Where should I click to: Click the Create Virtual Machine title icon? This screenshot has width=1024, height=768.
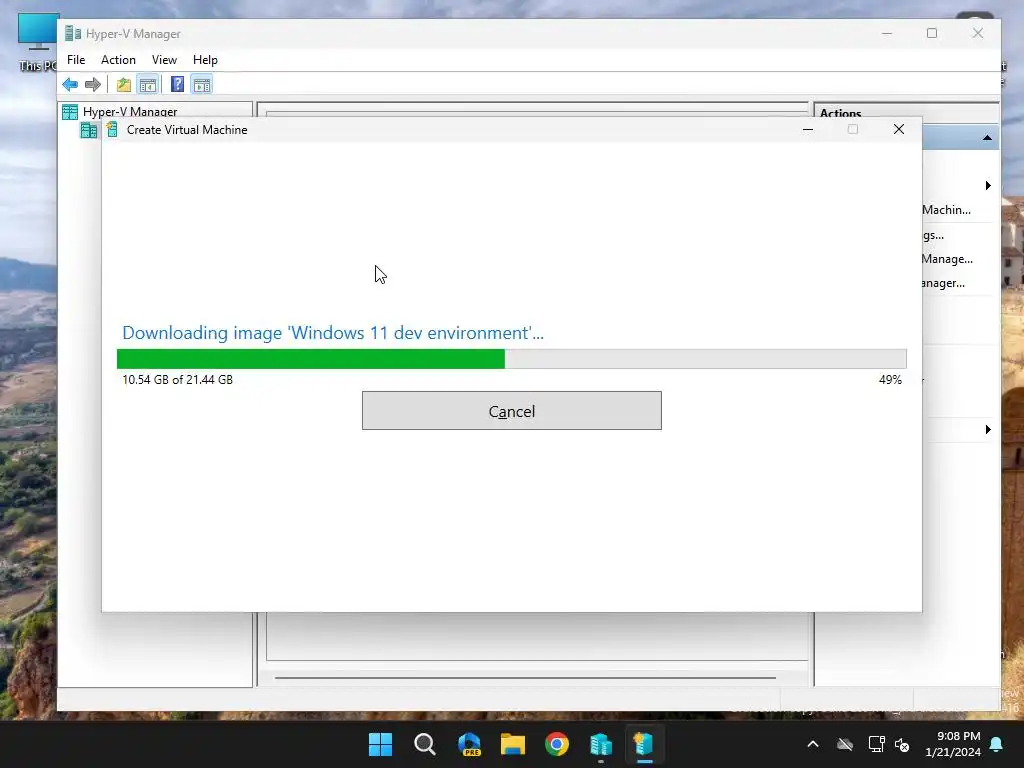point(112,129)
